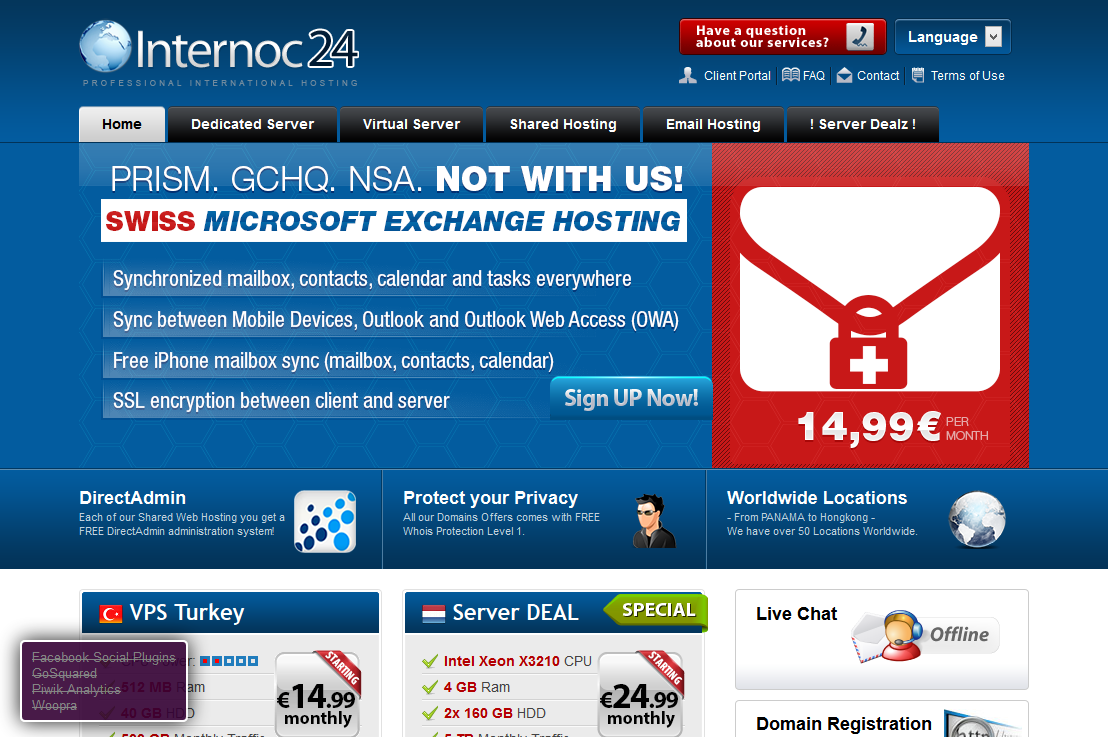Viewport: 1108px width, 737px height.
Task: Click the FAQ book icon
Action: coord(791,75)
